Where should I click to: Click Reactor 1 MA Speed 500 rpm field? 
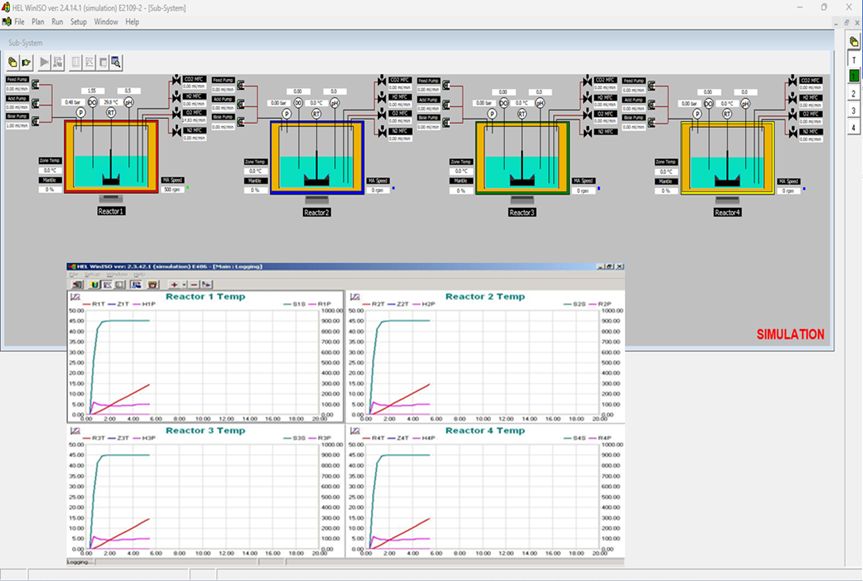[x=171, y=188]
